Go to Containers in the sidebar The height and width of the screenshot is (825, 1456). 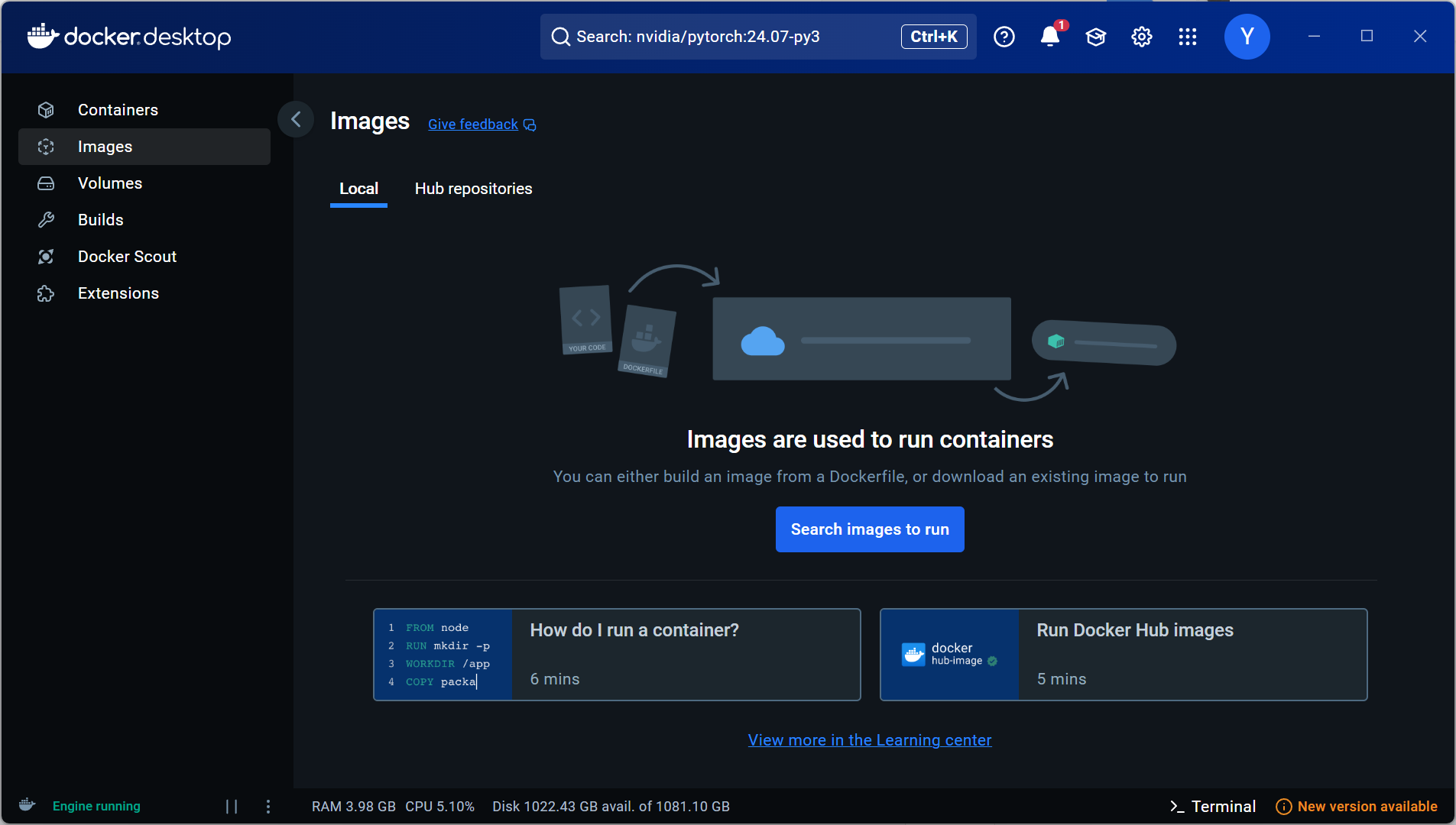(144, 110)
